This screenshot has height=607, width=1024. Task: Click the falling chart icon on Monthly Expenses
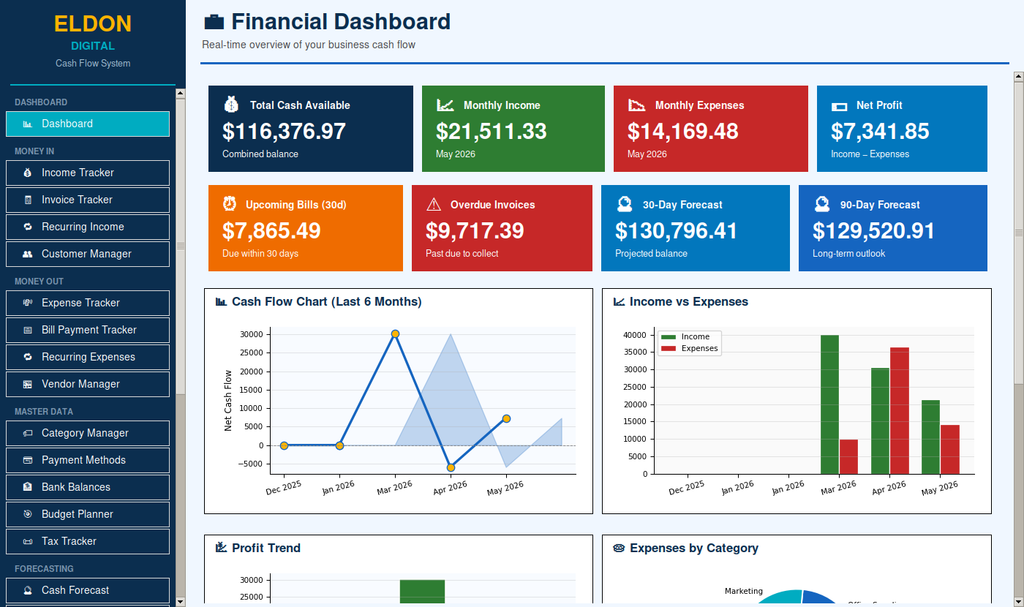pos(637,105)
